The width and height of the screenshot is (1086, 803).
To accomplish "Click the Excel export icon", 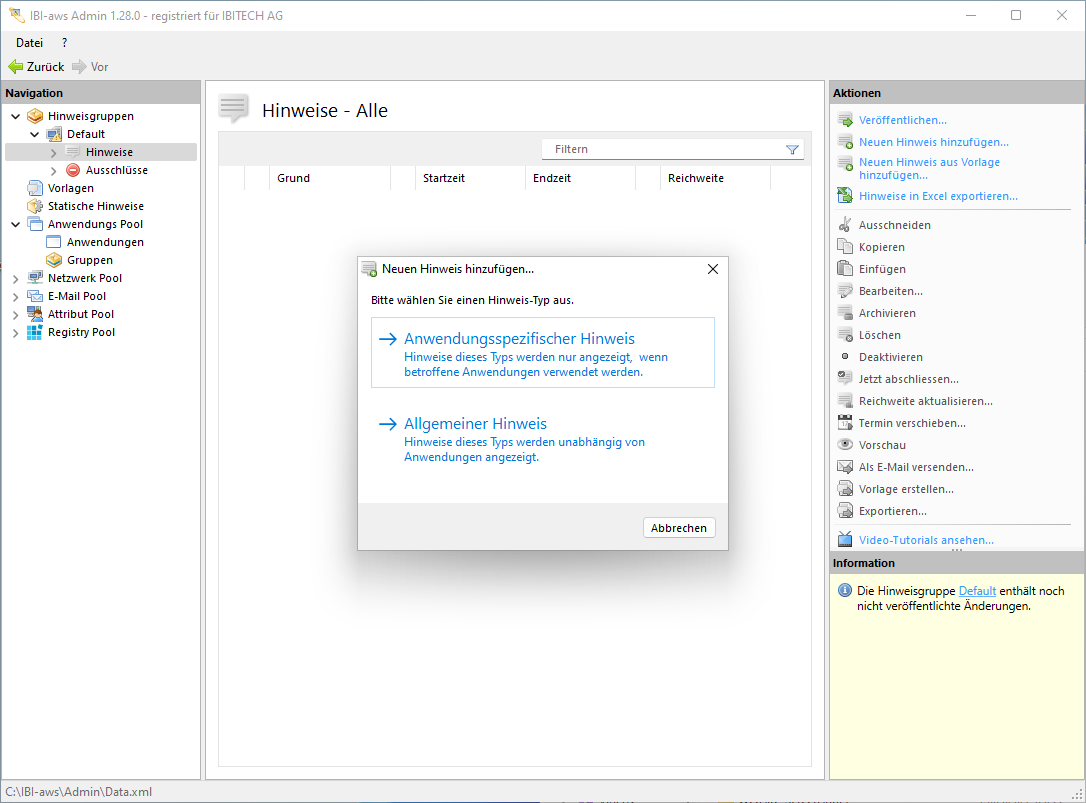I will (x=845, y=196).
